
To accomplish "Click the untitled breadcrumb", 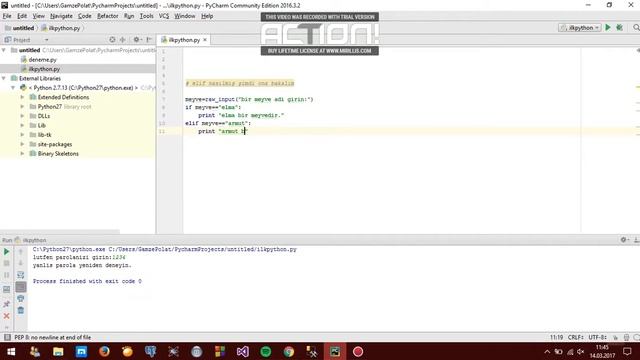I will (20, 28).
